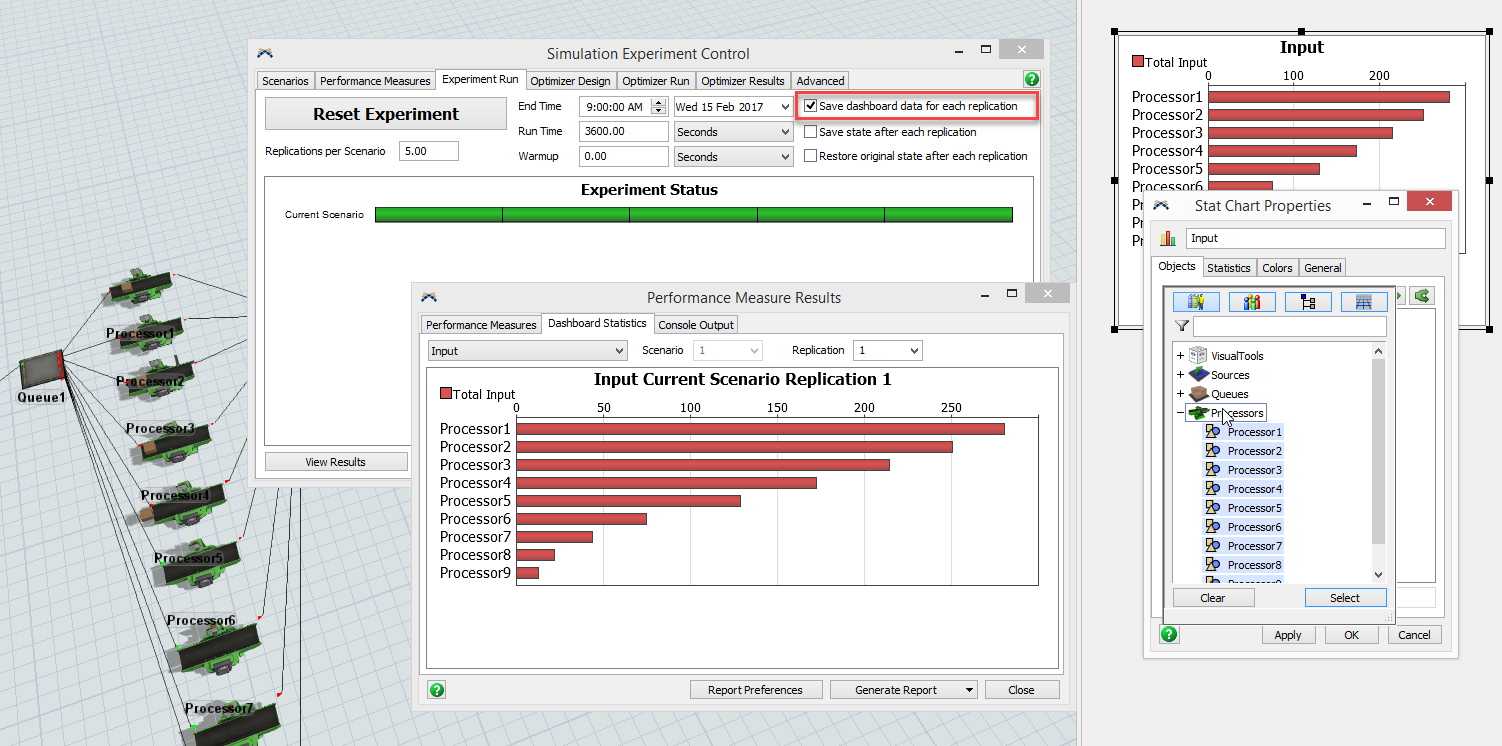Check Restore original state after each replication
Image resolution: width=1502 pixels, height=746 pixels.
click(x=811, y=156)
